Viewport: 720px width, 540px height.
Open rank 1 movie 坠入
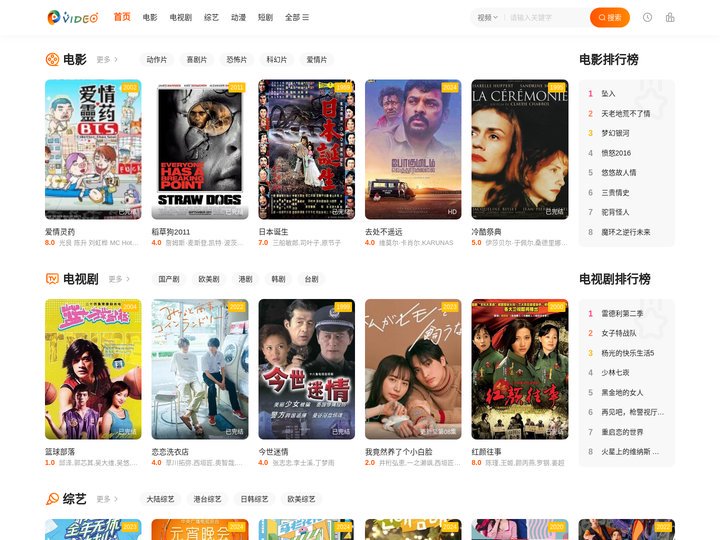[608, 94]
